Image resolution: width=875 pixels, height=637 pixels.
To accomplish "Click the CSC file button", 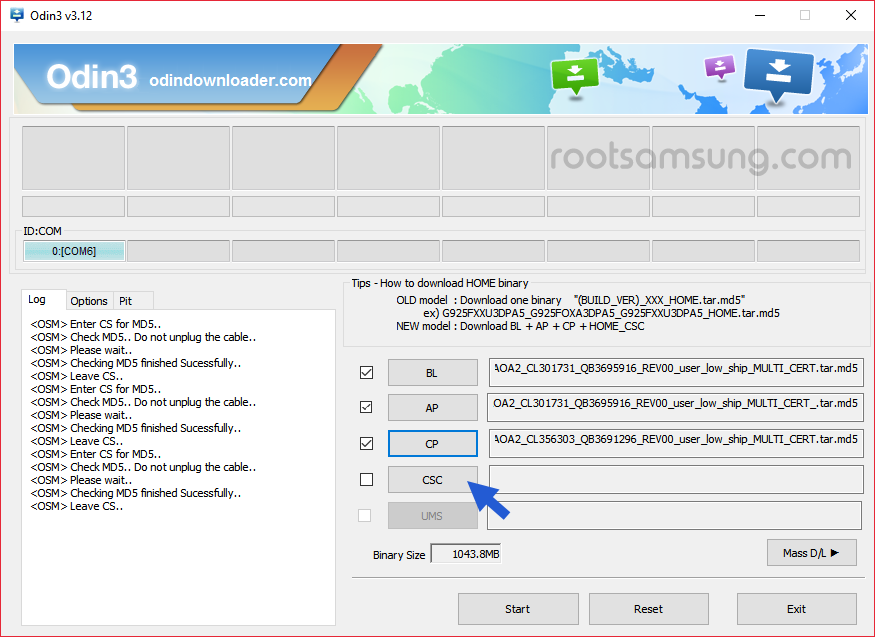I will click(432, 479).
